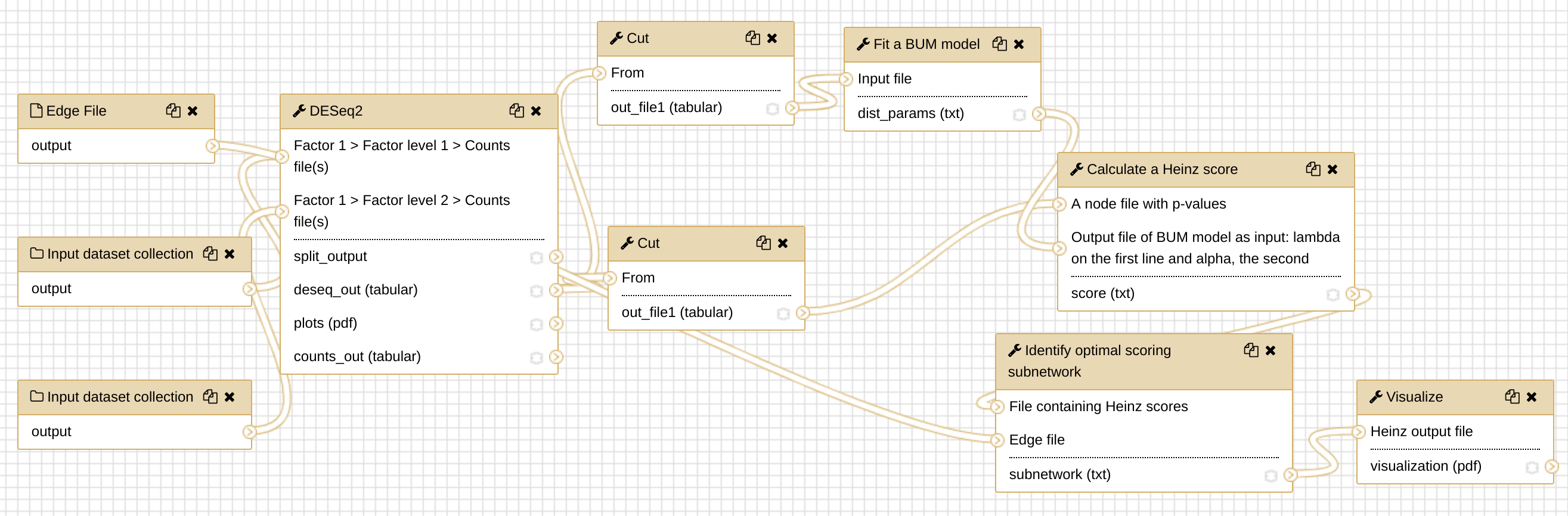
Task: Remove the bottom Input dataset collection node
Action: [230, 397]
